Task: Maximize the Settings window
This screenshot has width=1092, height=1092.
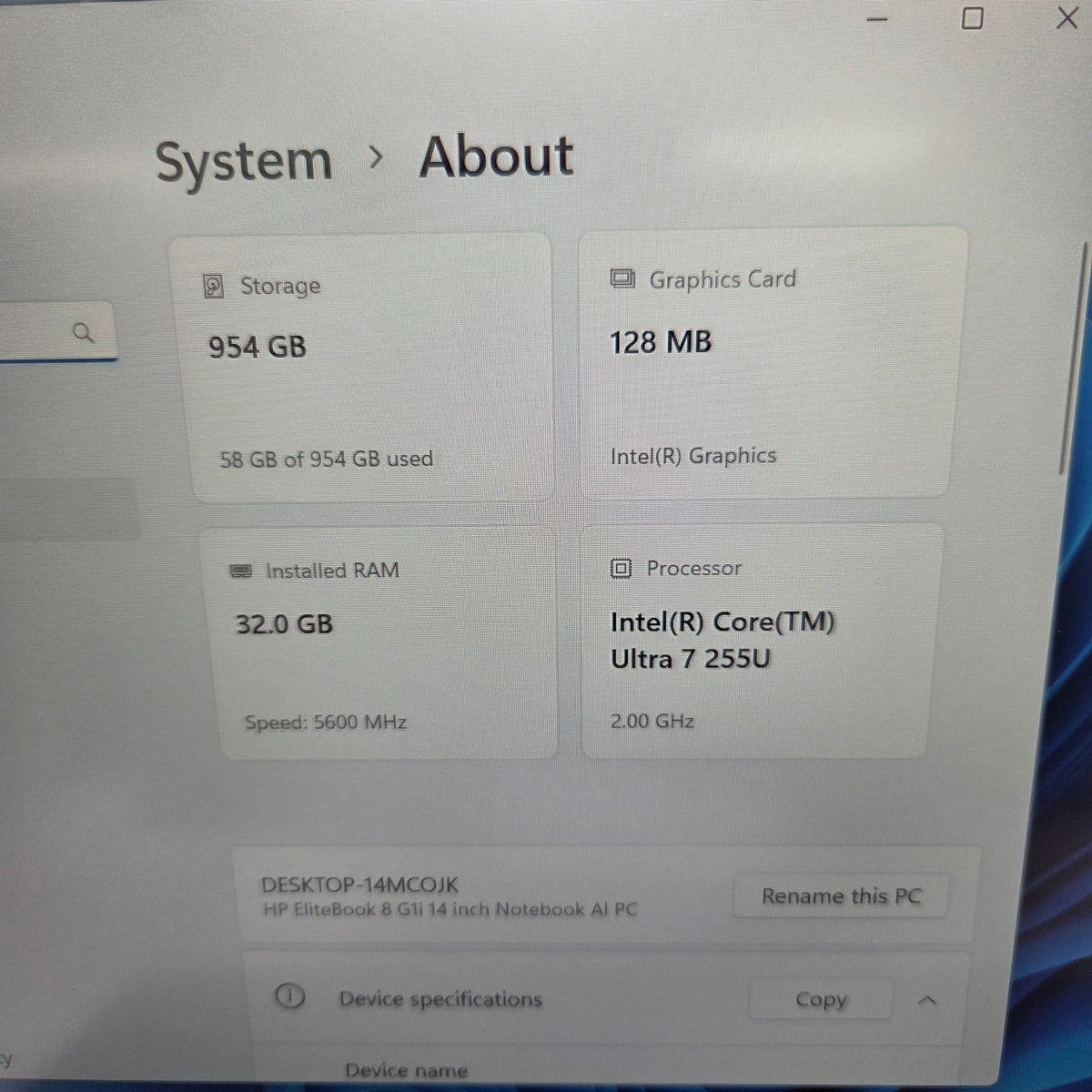Action: [972, 18]
